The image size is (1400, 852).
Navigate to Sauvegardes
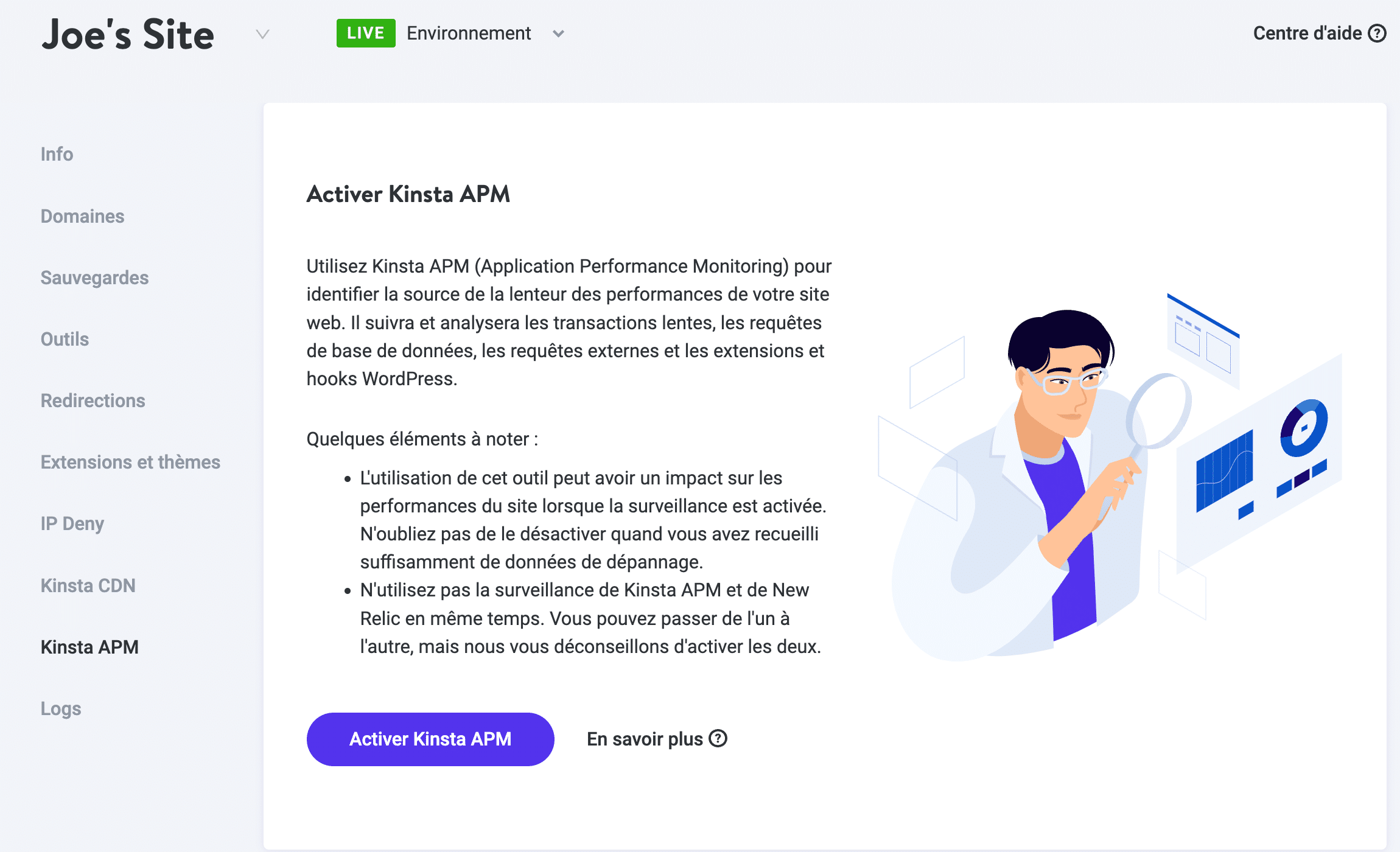click(x=94, y=278)
